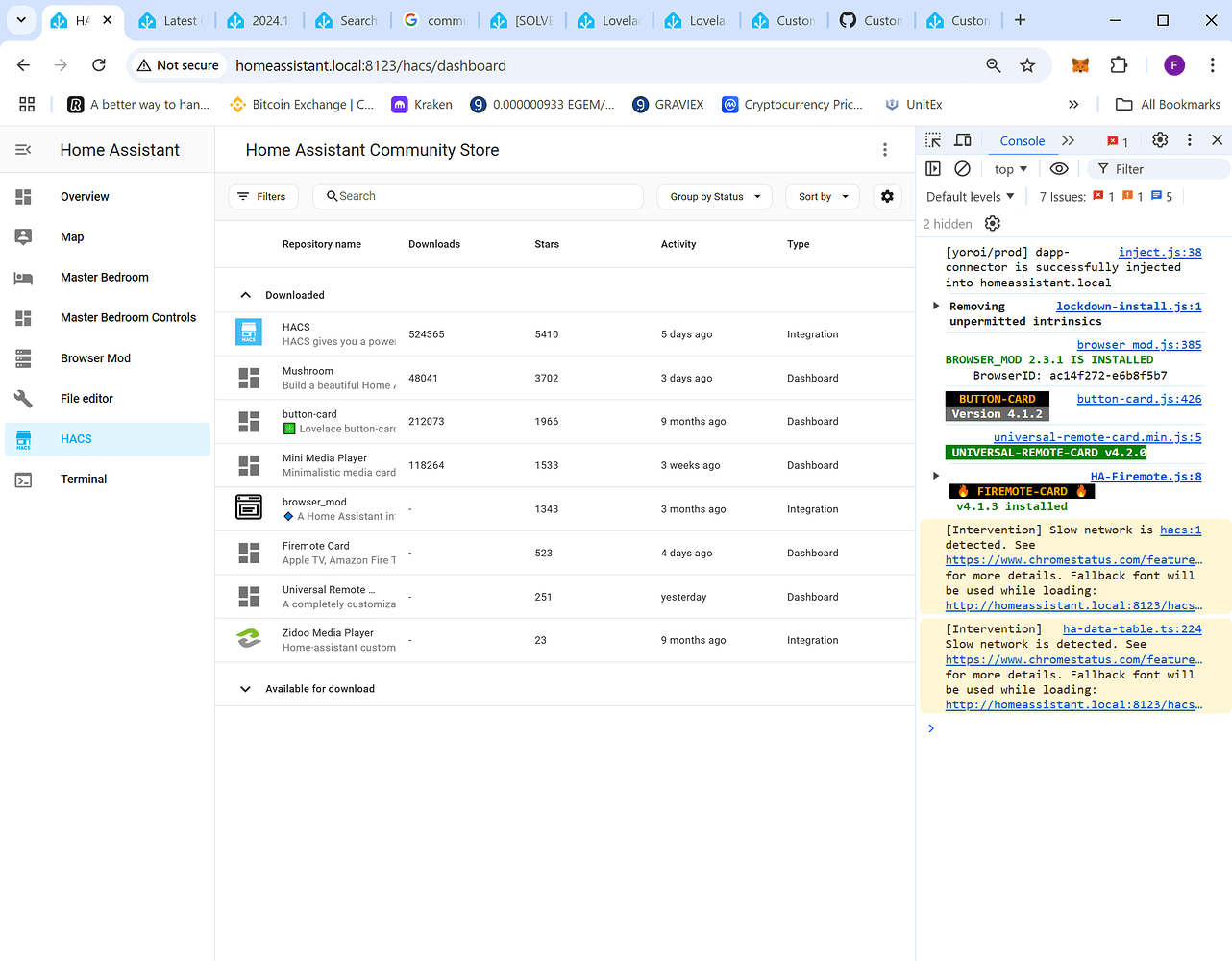This screenshot has height=961, width=1232.
Task: Collapse the Downloaded section
Action: (246, 294)
